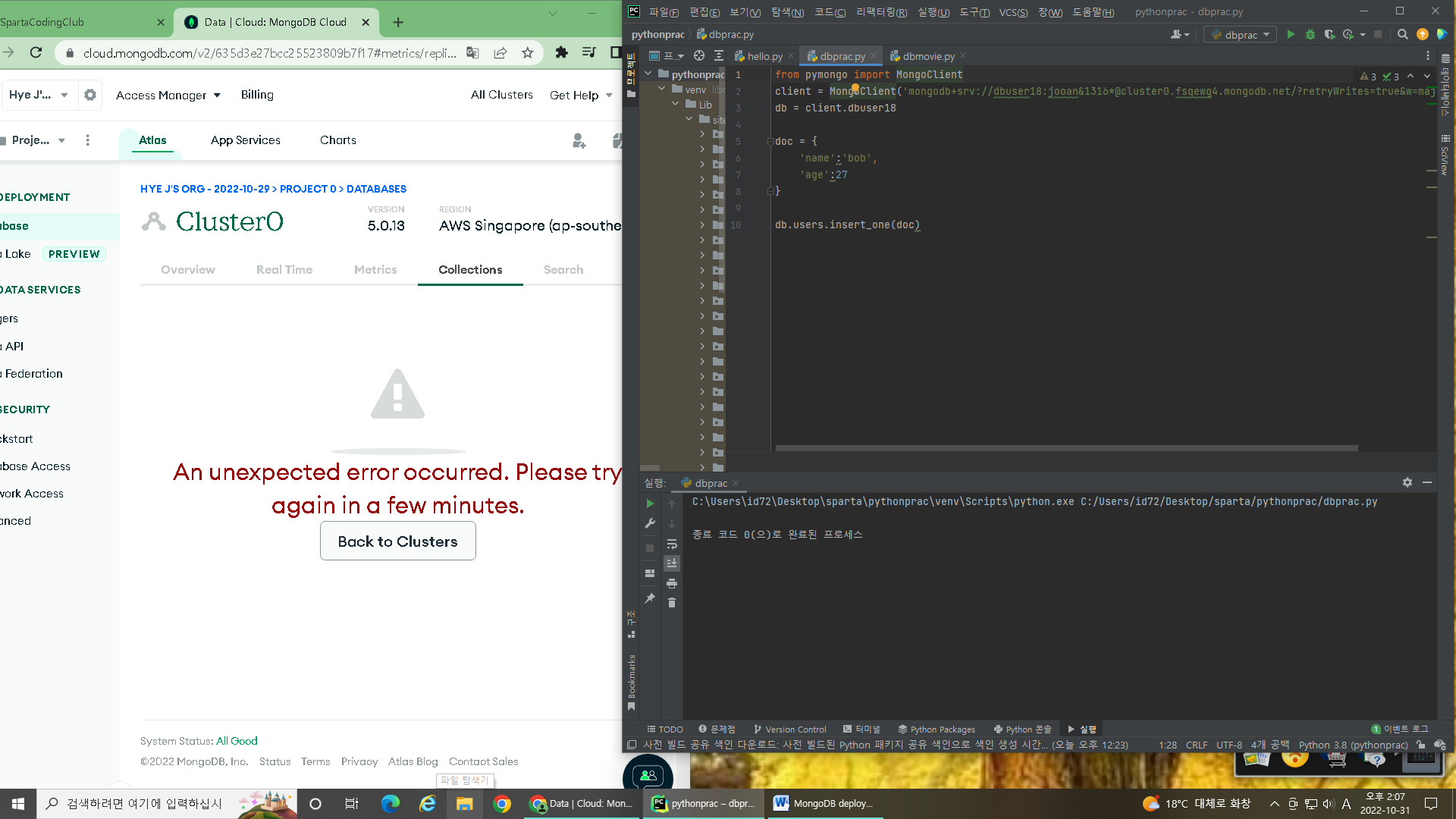This screenshot has height=819, width=1456.
Task: Open the Terminal (터미널) tool window
Action: point(861,730)
